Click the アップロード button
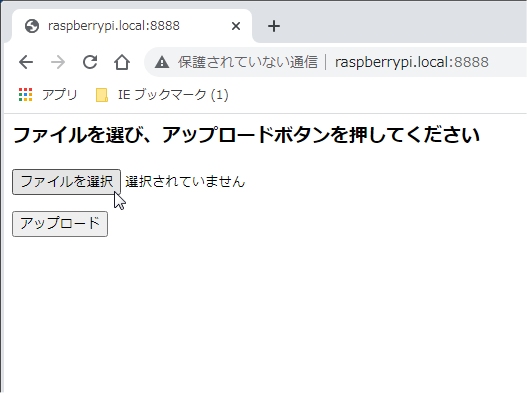Viewport: 527px width, 393px height. pyautogui.click(x=60, y=224)
